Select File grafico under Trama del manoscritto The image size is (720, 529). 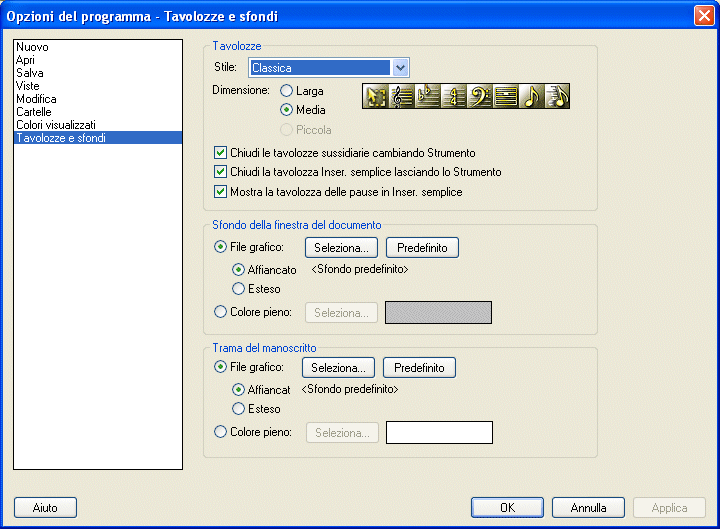[x=220, y=367]
